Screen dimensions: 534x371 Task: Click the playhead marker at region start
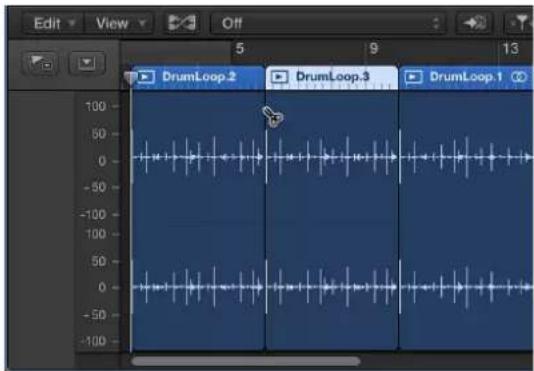(130, 78)
